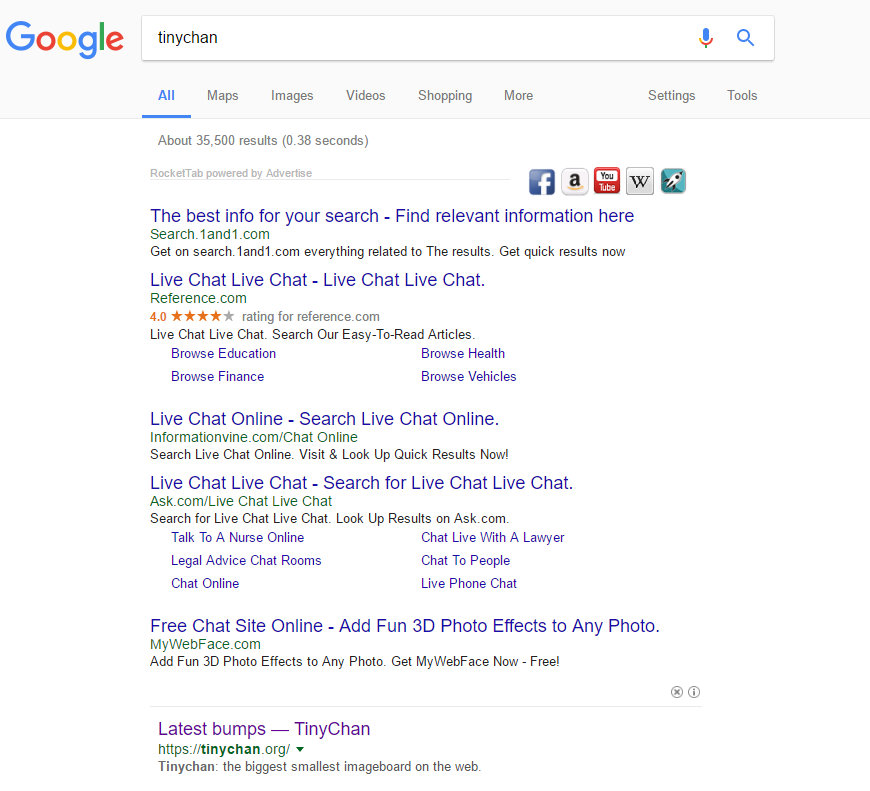Click into the search box containing 'tinychan'
Viewport: 870px width, 791px height.
420,38
